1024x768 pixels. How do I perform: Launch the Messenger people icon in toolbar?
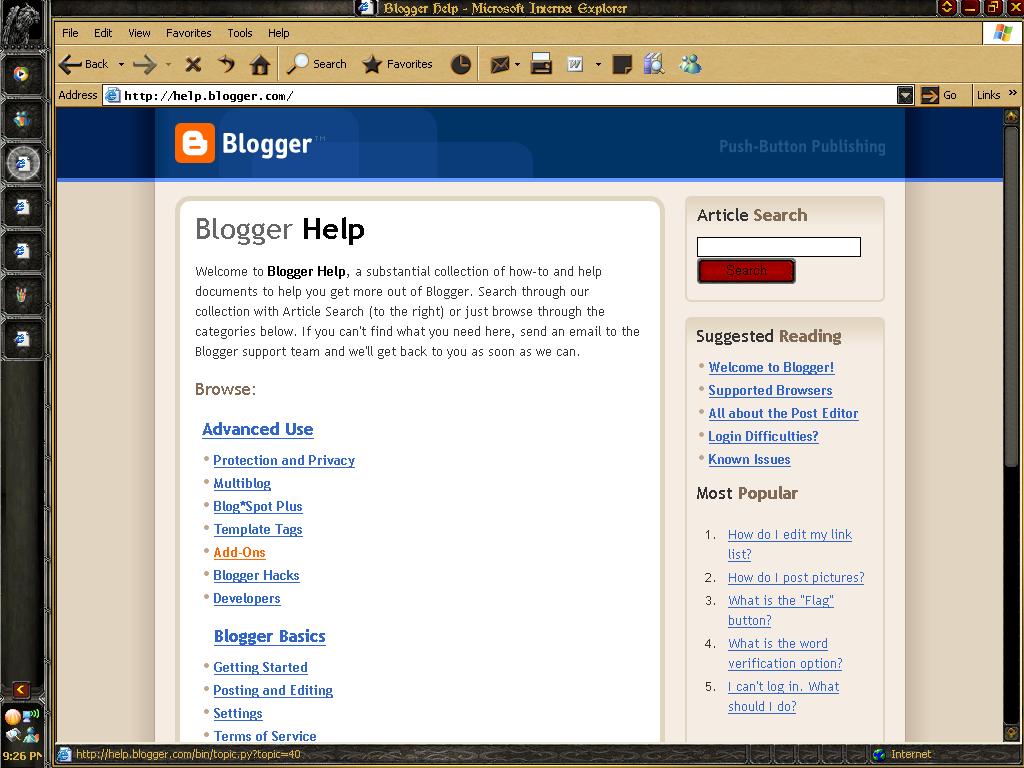pos(690,63)
